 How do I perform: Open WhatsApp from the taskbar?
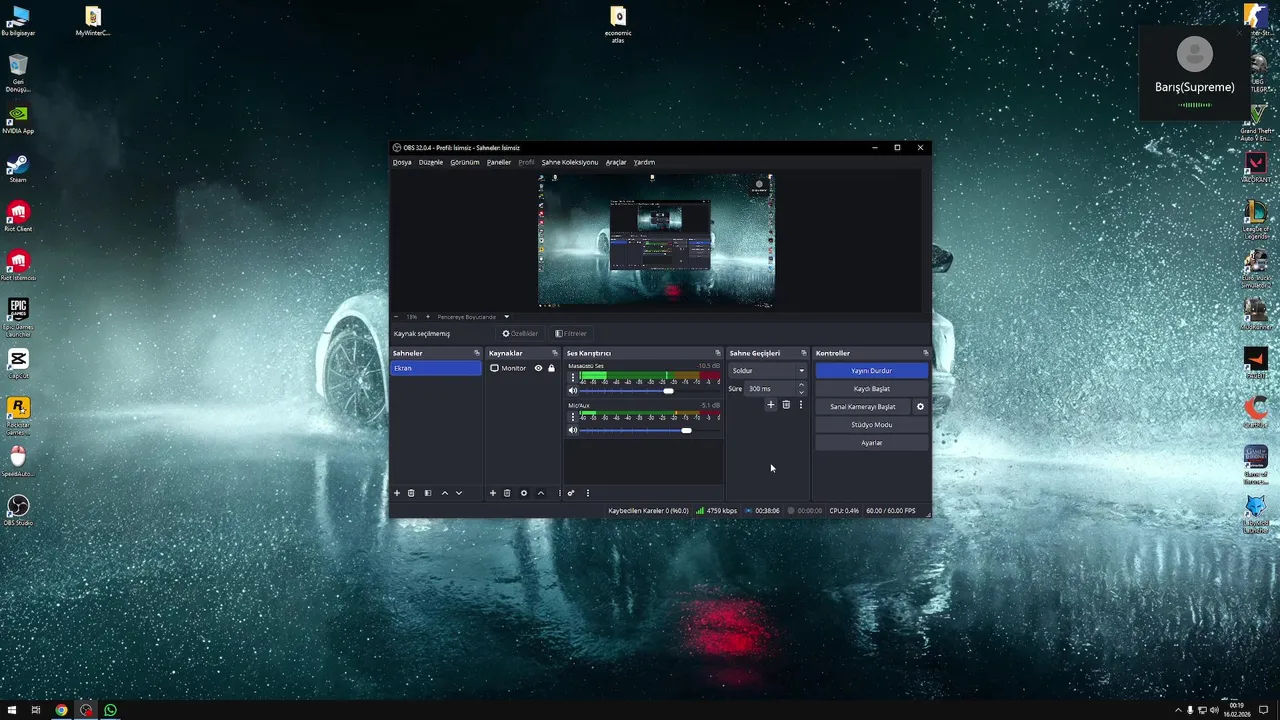coord(110,710)
